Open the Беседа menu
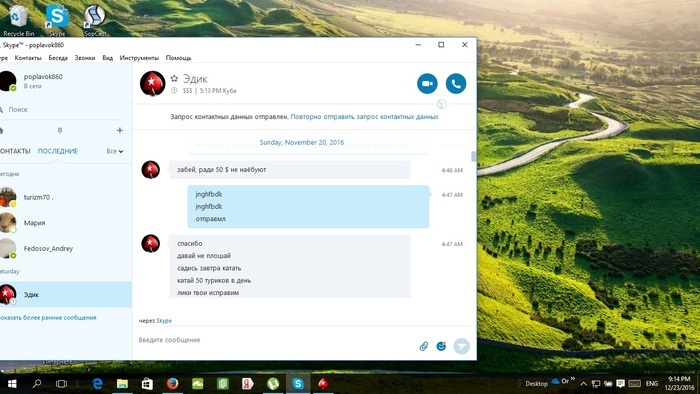The width and height of the screenshot is (700, 394). (58, 58)
